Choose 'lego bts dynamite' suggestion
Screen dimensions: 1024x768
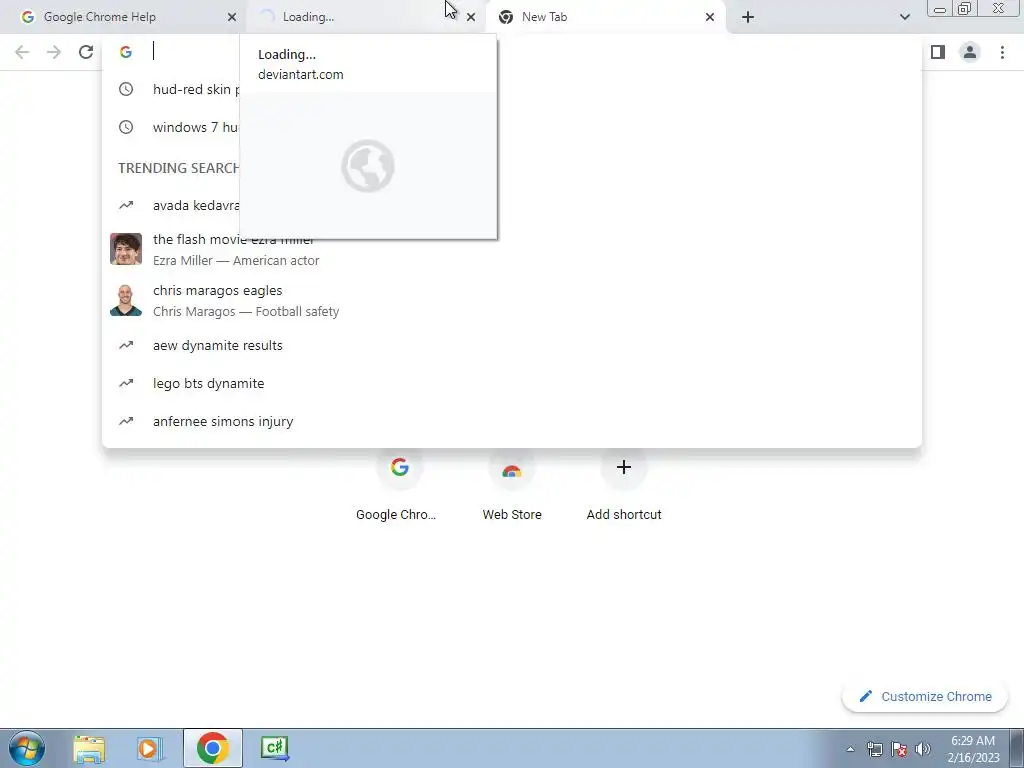pyautogui.click(x=511, y=383)
